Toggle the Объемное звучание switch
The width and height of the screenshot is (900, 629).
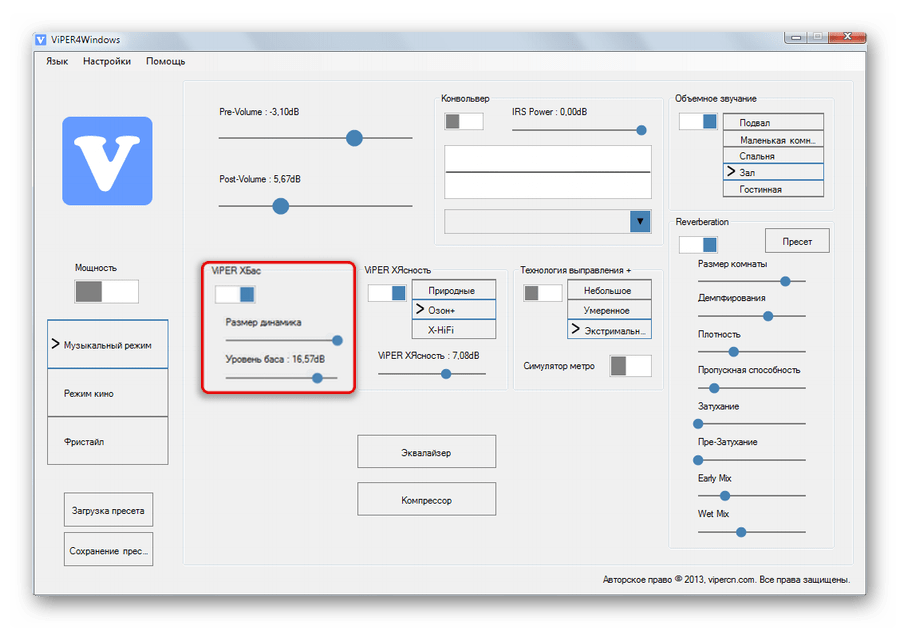pos(698,121)
